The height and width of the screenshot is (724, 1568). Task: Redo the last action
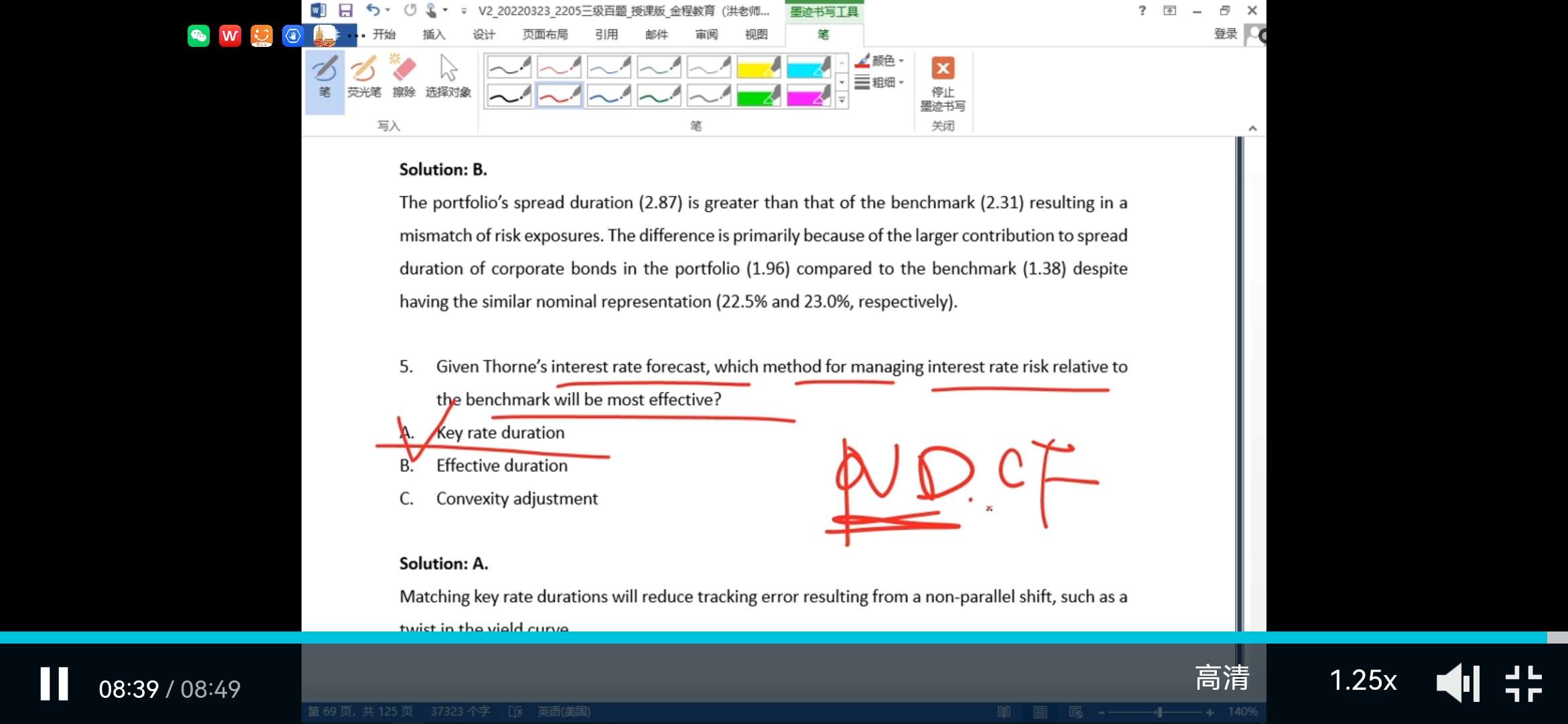pos(410,10)
